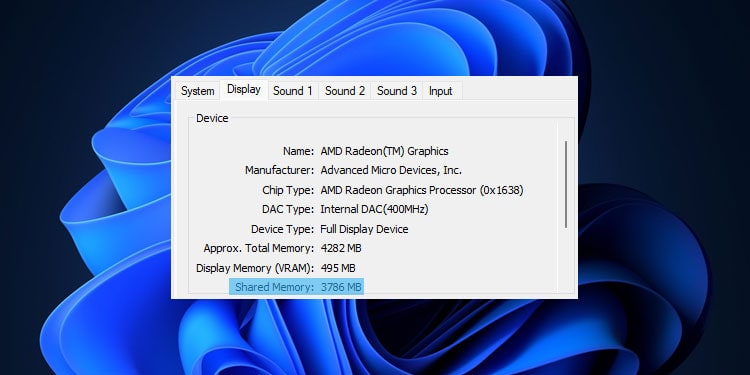Select 'AMD Radeon Graphics Processor (0x1638)' text

[422, 190]
